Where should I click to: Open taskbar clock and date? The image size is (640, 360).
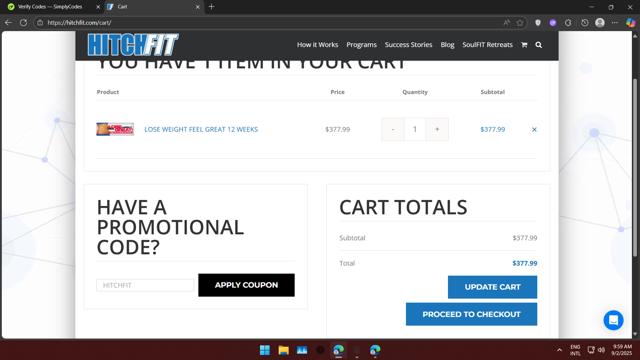(621, 350)
